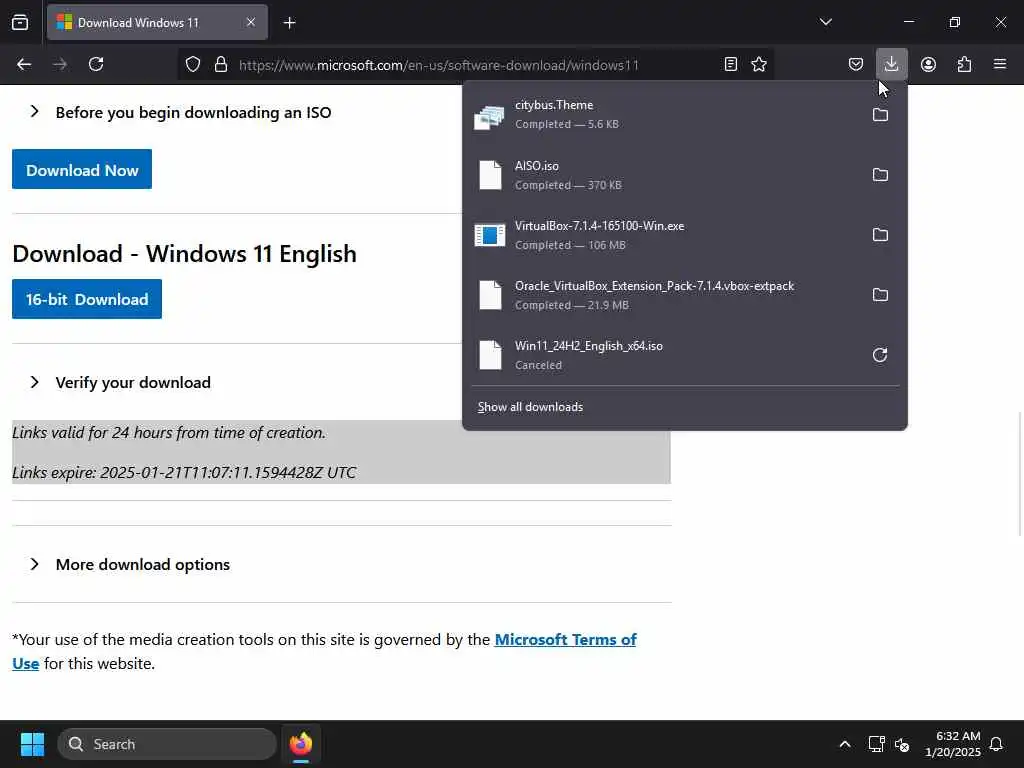Open muted volume tray icon
Viewport: 1024px width, 768px height.
[902, 744]
